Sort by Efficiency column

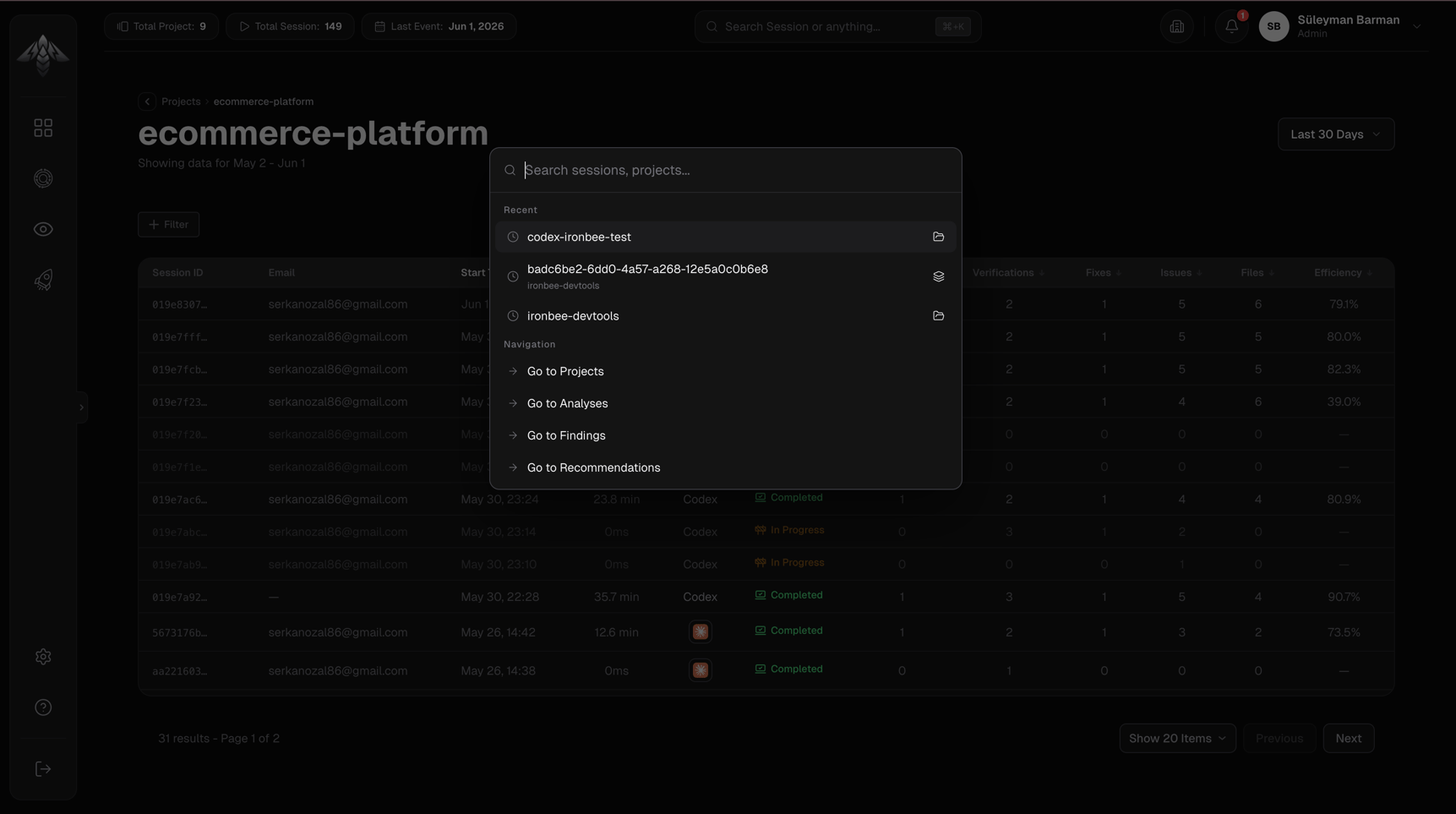coord(1343,273)
